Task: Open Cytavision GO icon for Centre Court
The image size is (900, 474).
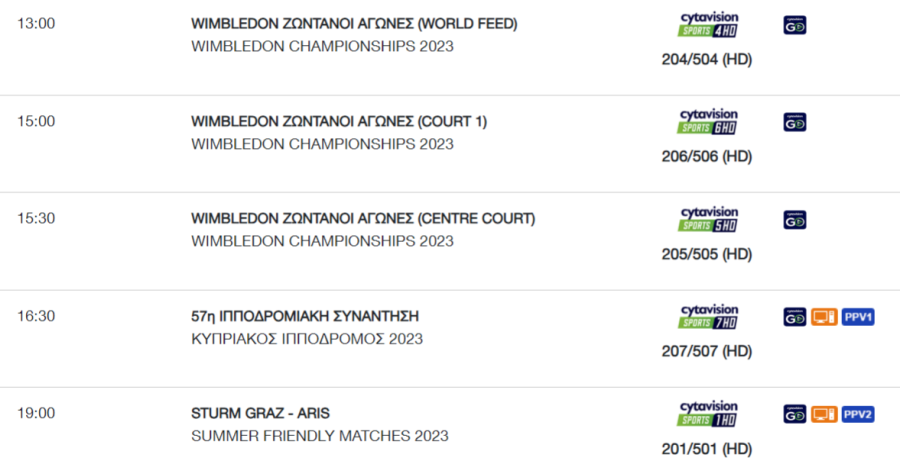Action: click(795, 220)
